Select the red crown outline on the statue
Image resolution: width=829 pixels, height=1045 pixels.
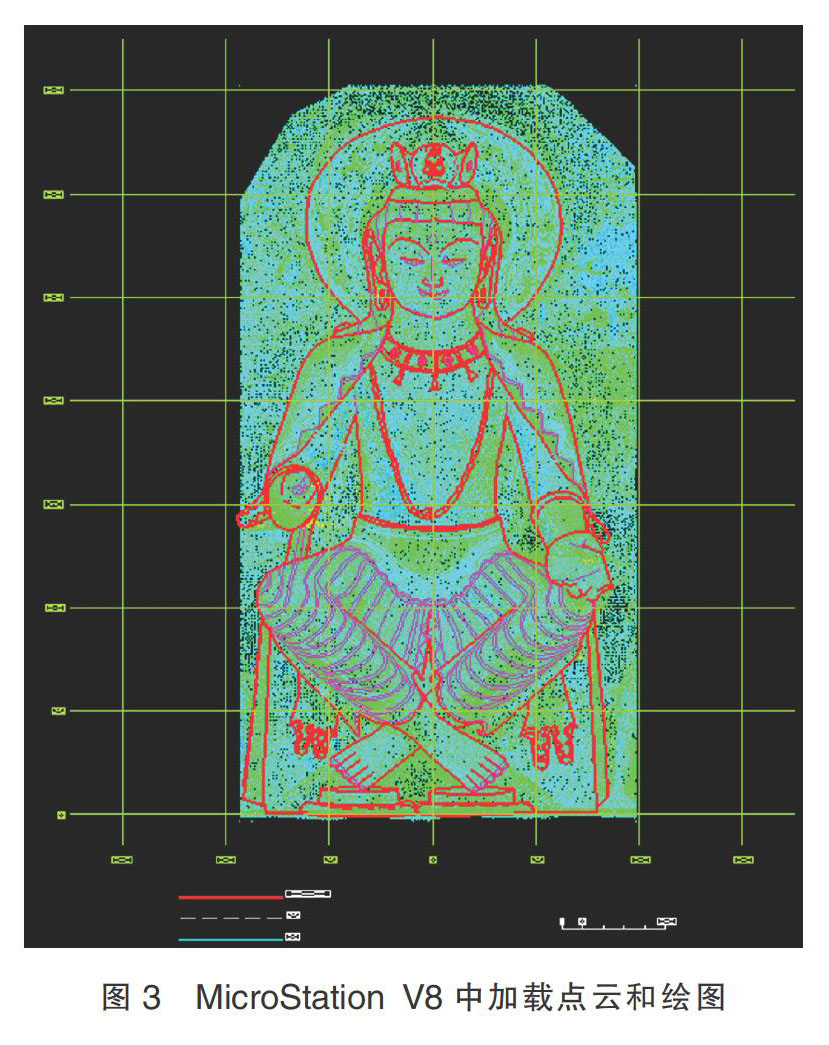[434, 165]
